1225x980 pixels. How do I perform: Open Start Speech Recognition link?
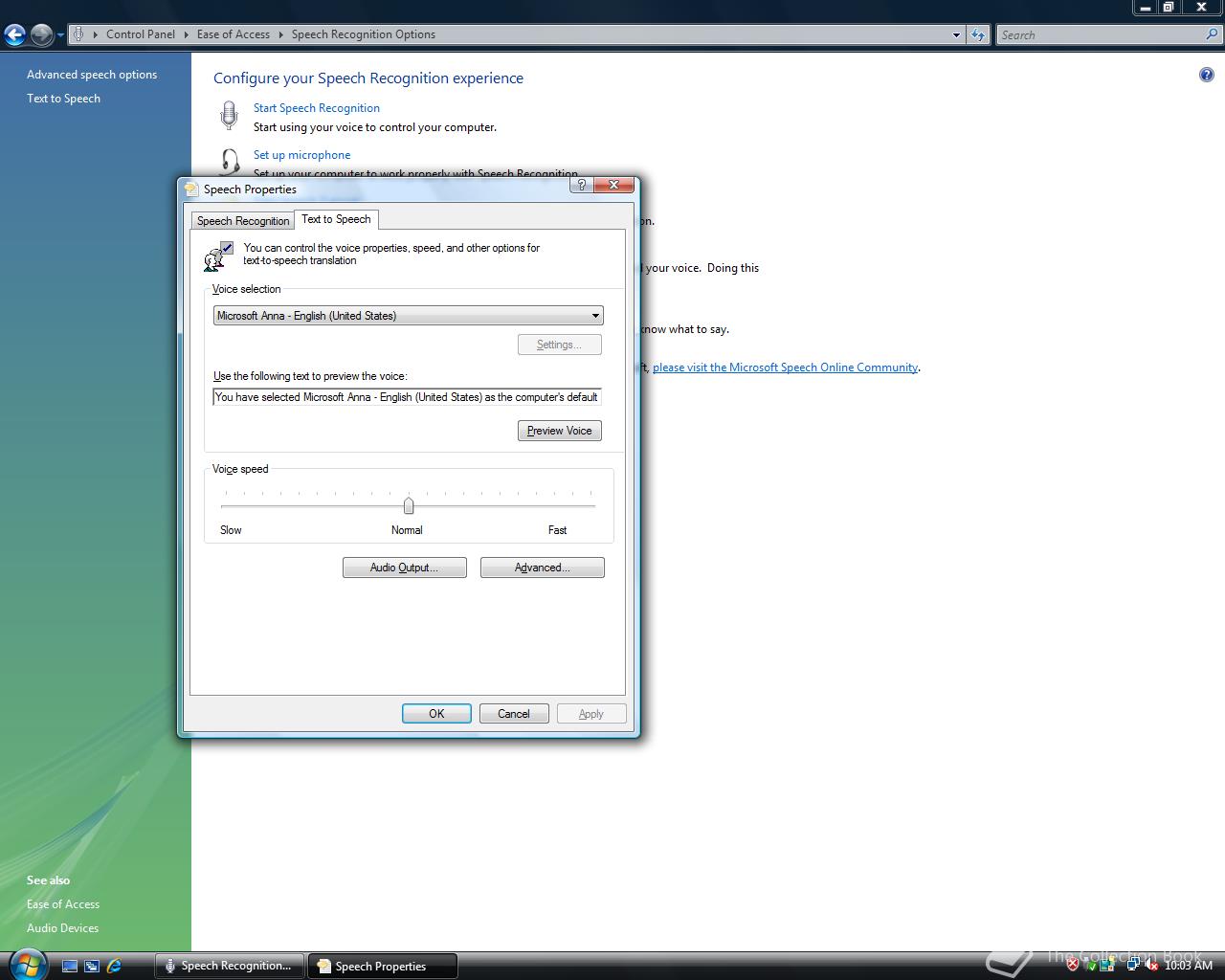click(317, 108)
